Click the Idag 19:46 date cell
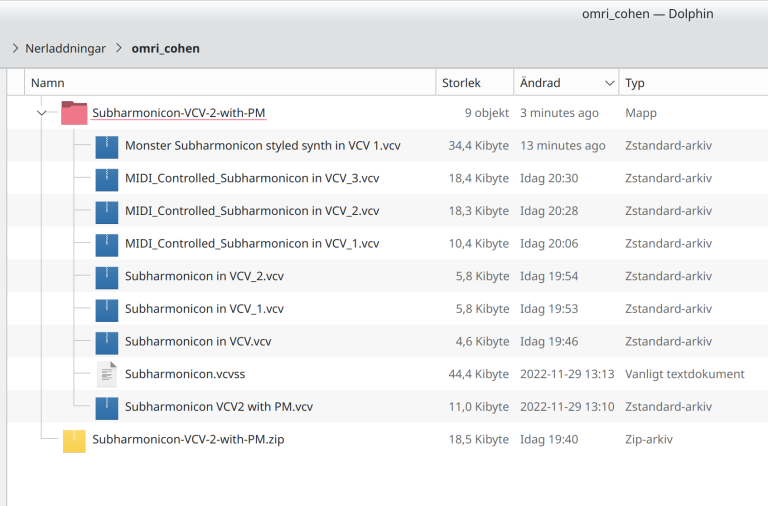Viewport: 768px width, 506px height. point(549,341)
